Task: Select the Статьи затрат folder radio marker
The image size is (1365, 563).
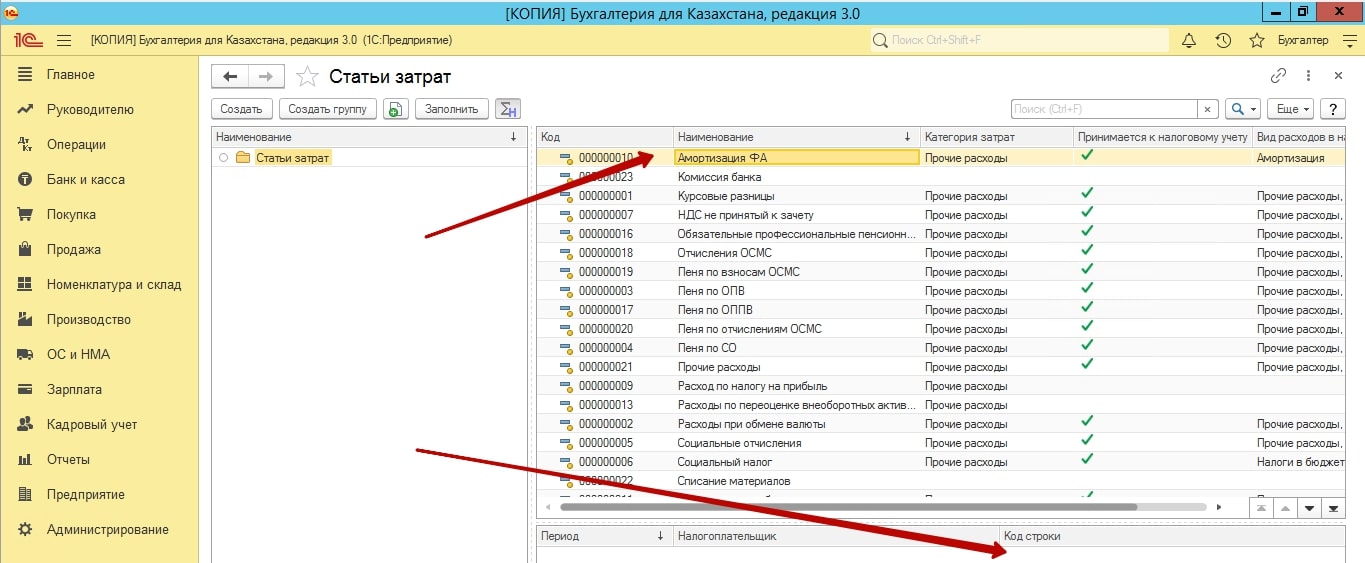Action: coord(224,158)
